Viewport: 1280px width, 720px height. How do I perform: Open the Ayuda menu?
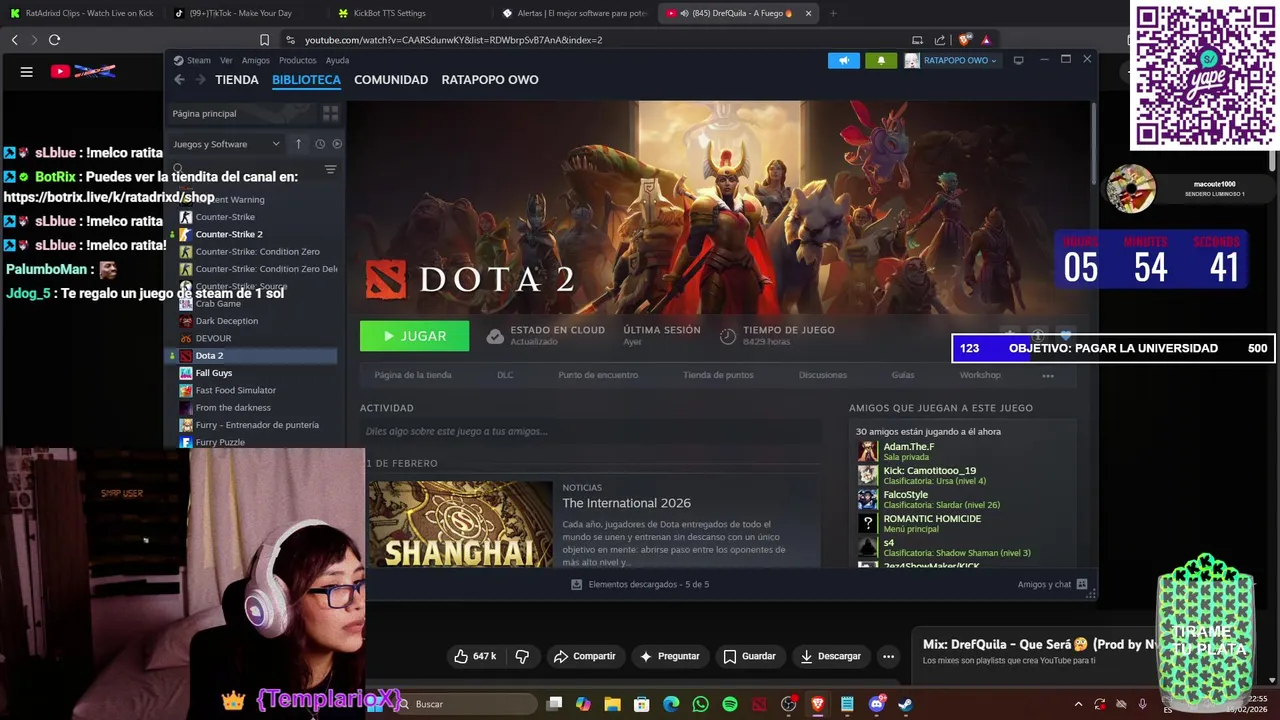337,60
